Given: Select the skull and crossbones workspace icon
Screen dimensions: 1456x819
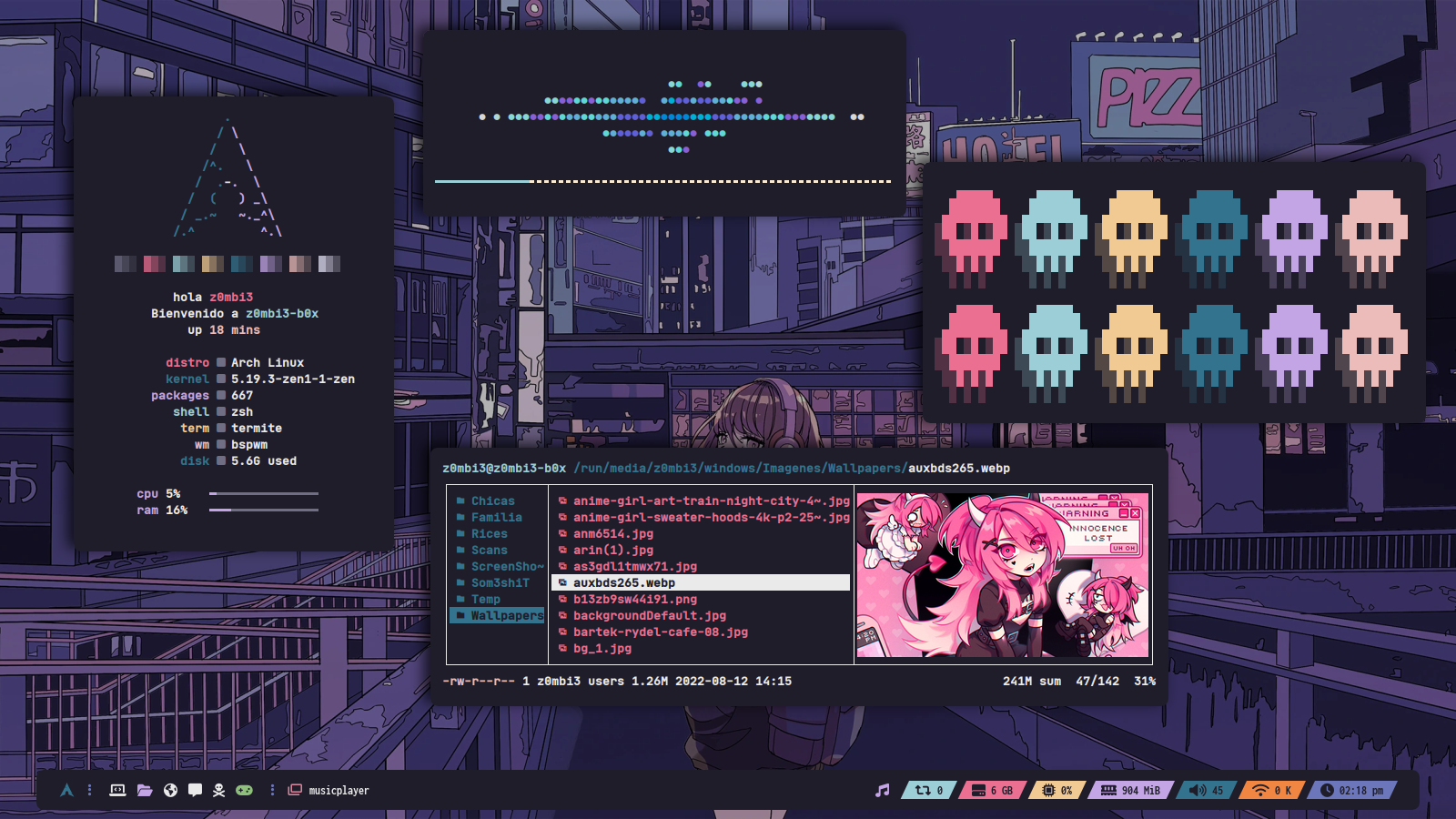Looking at the screenshot, I should (219, 790).
